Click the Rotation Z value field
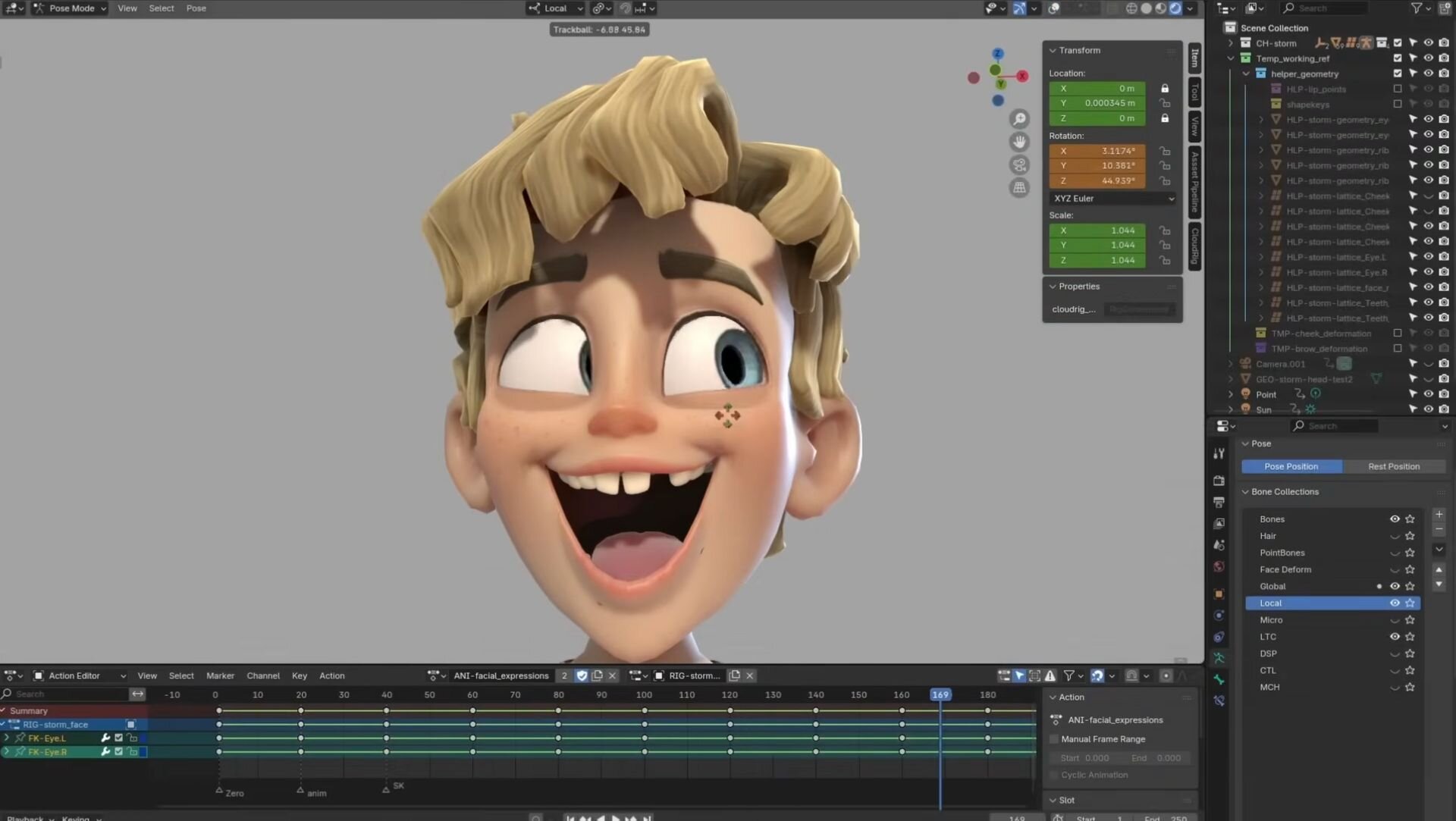Image resolution: width=1456 pixels, height=821 pixels. (x=1097, y=181)
